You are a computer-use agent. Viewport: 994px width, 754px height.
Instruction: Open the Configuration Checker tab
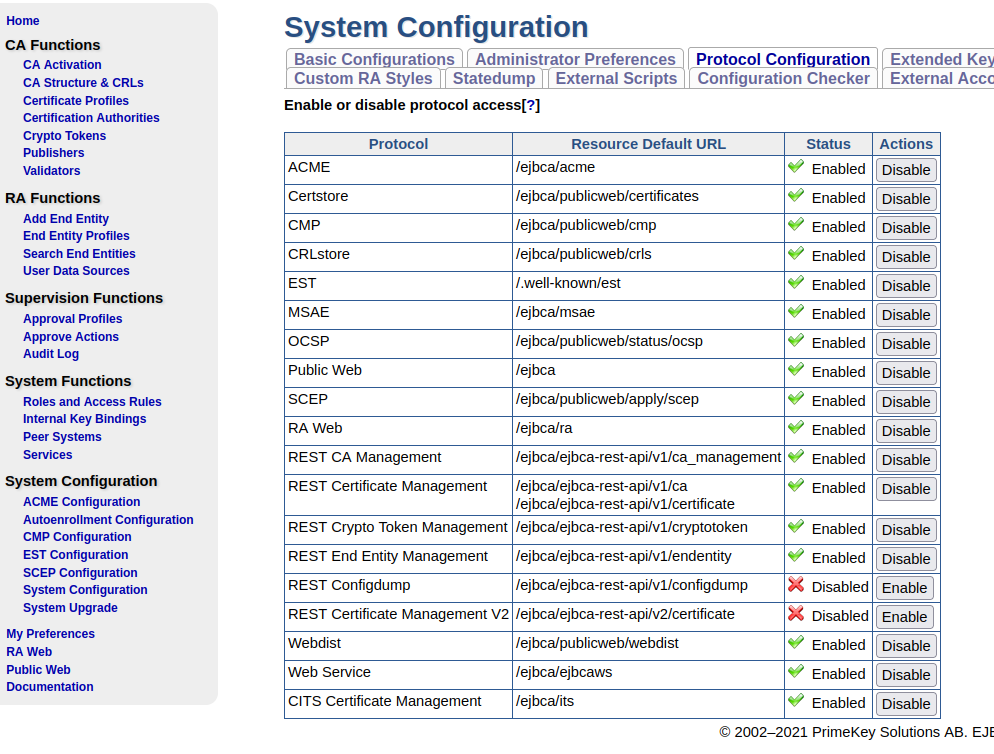click(783, 78)
